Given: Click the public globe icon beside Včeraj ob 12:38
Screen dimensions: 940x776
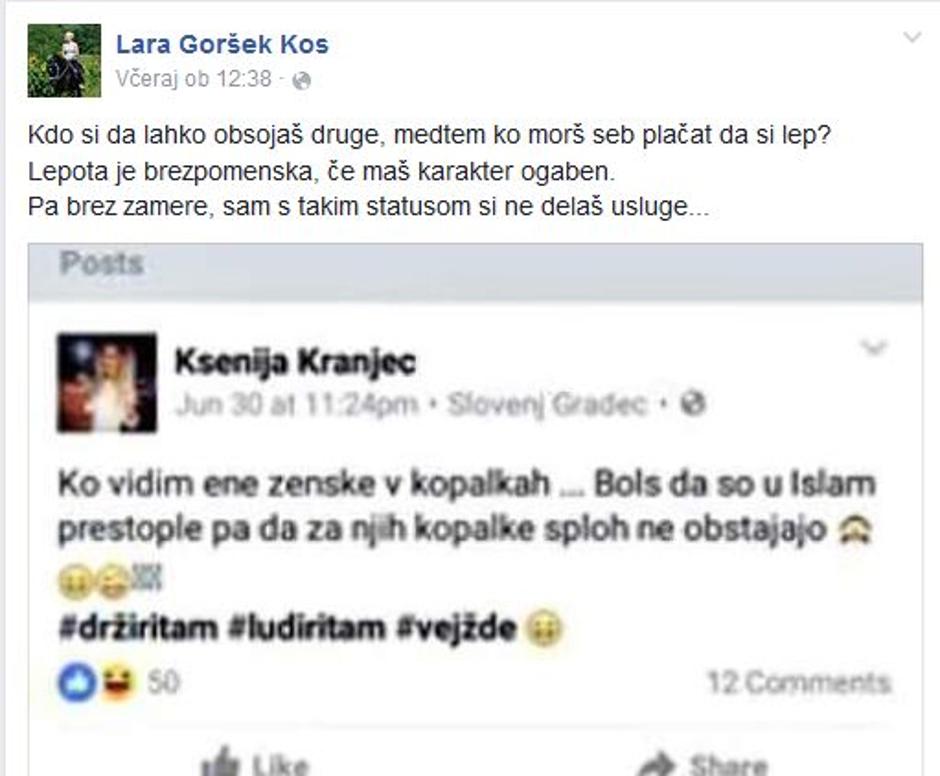Looking at the screenshot, I should coord(302,80).
